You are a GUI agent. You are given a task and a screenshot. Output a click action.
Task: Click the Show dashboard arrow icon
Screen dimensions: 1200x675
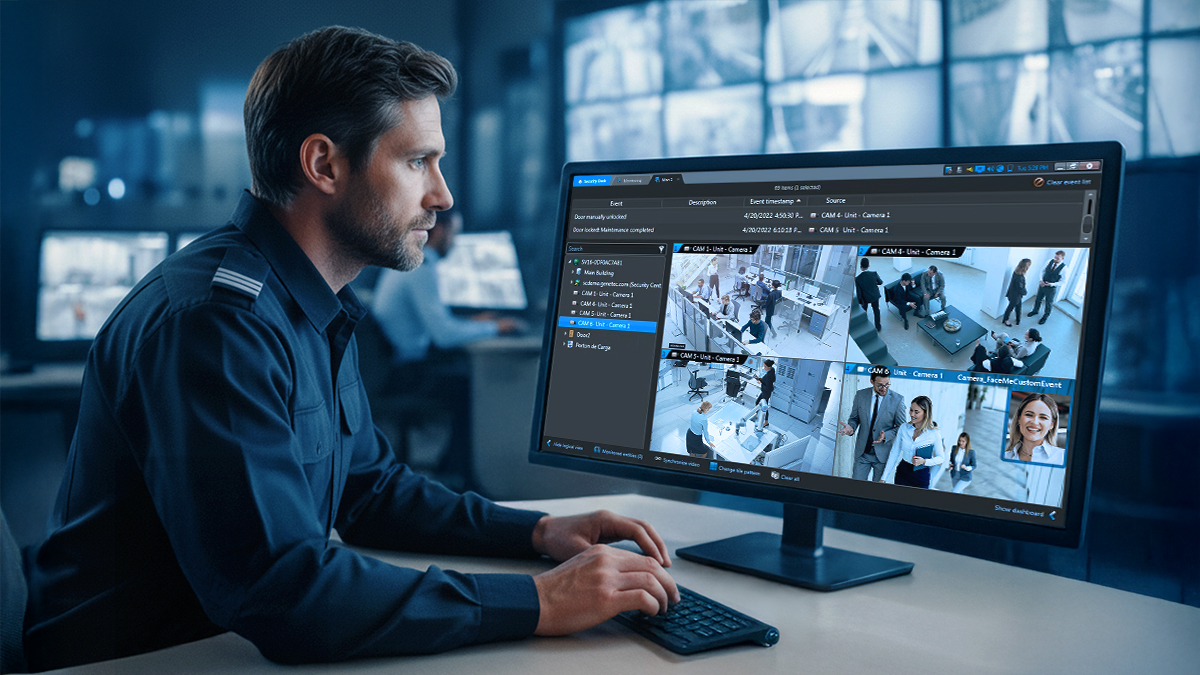(x=1052, y=514)
